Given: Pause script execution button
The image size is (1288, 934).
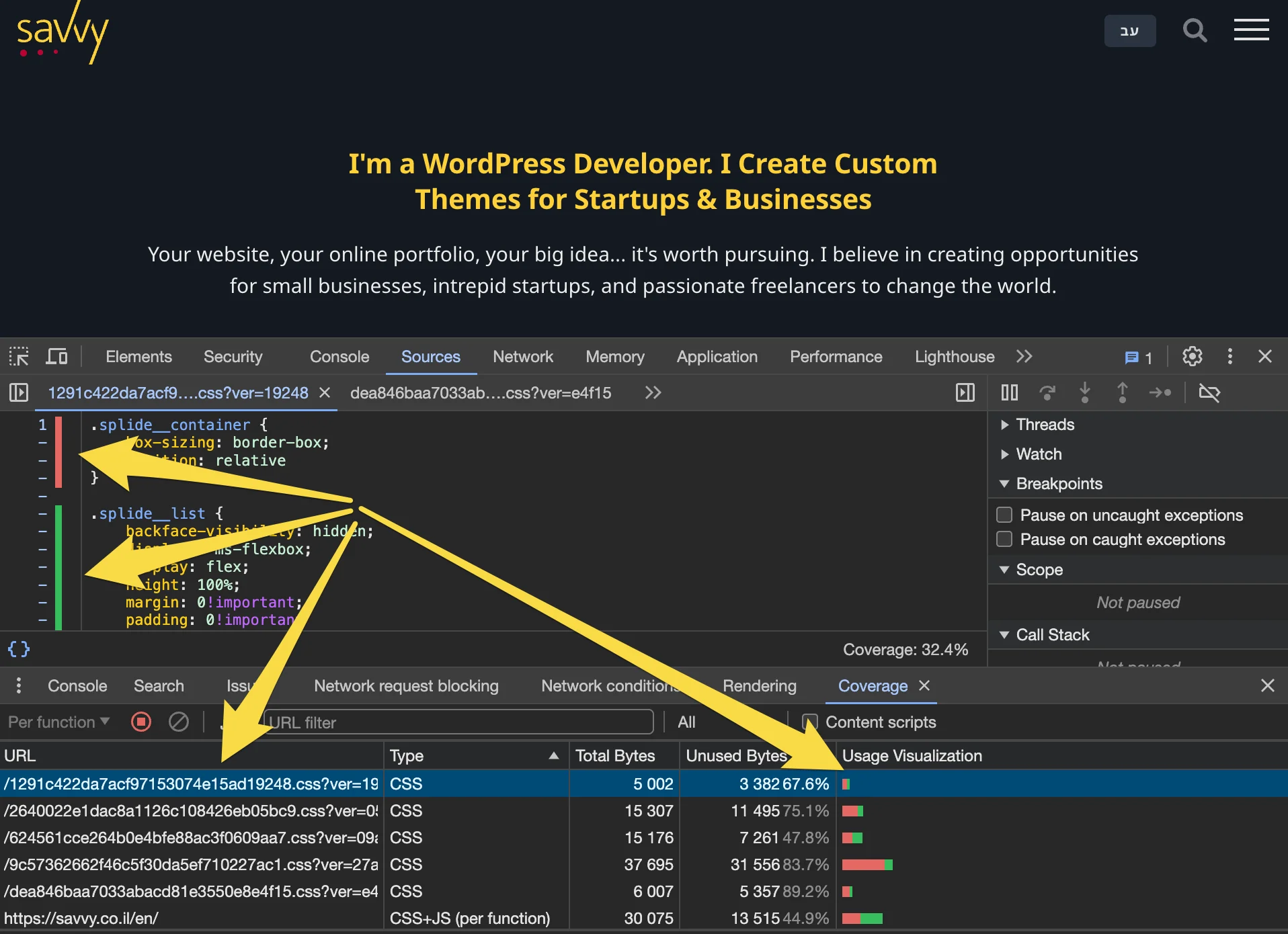Looking at the screenshot, I should (x=1009, y=392).
